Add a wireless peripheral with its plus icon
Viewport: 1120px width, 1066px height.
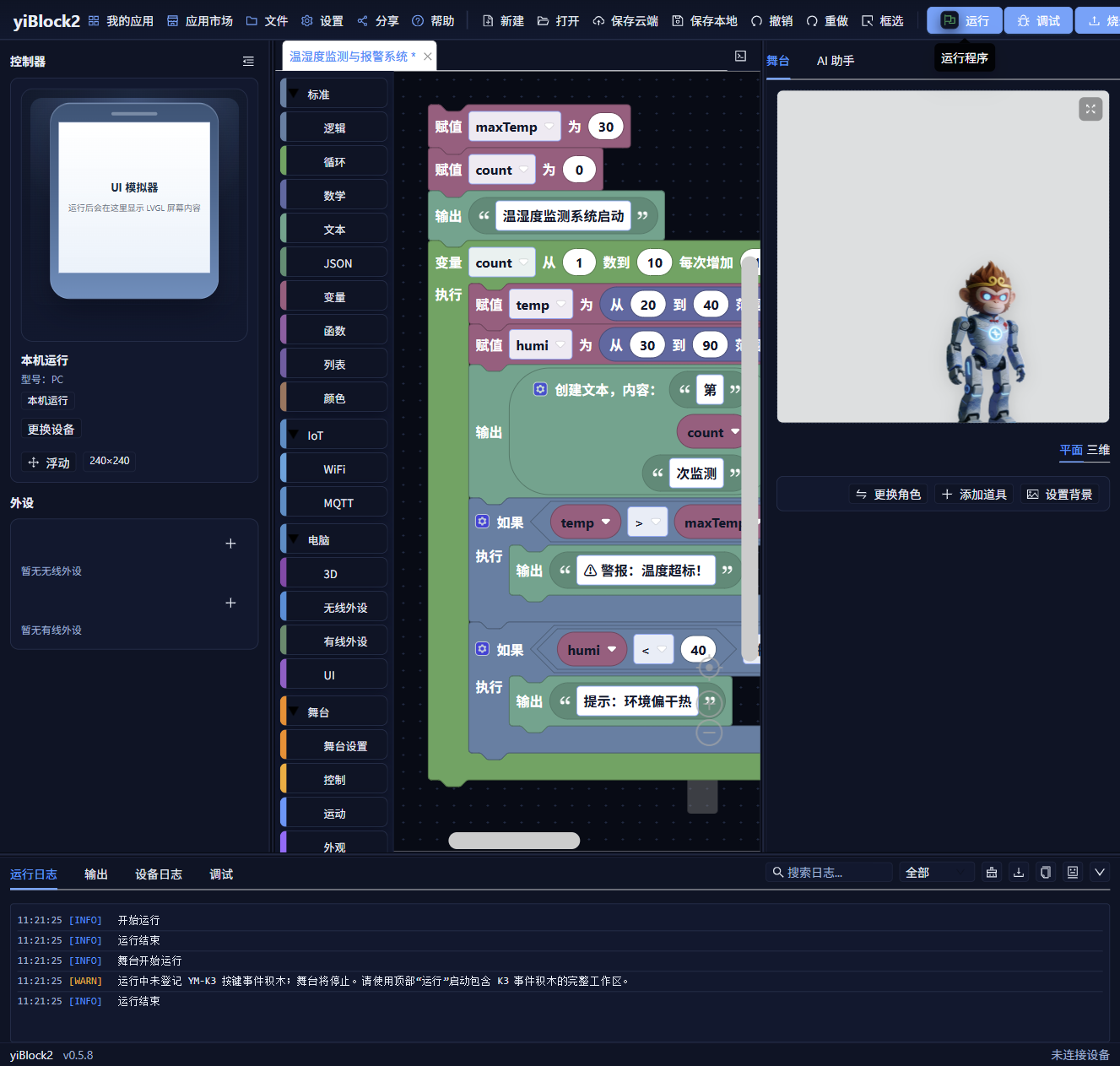[x=230, y=544]
